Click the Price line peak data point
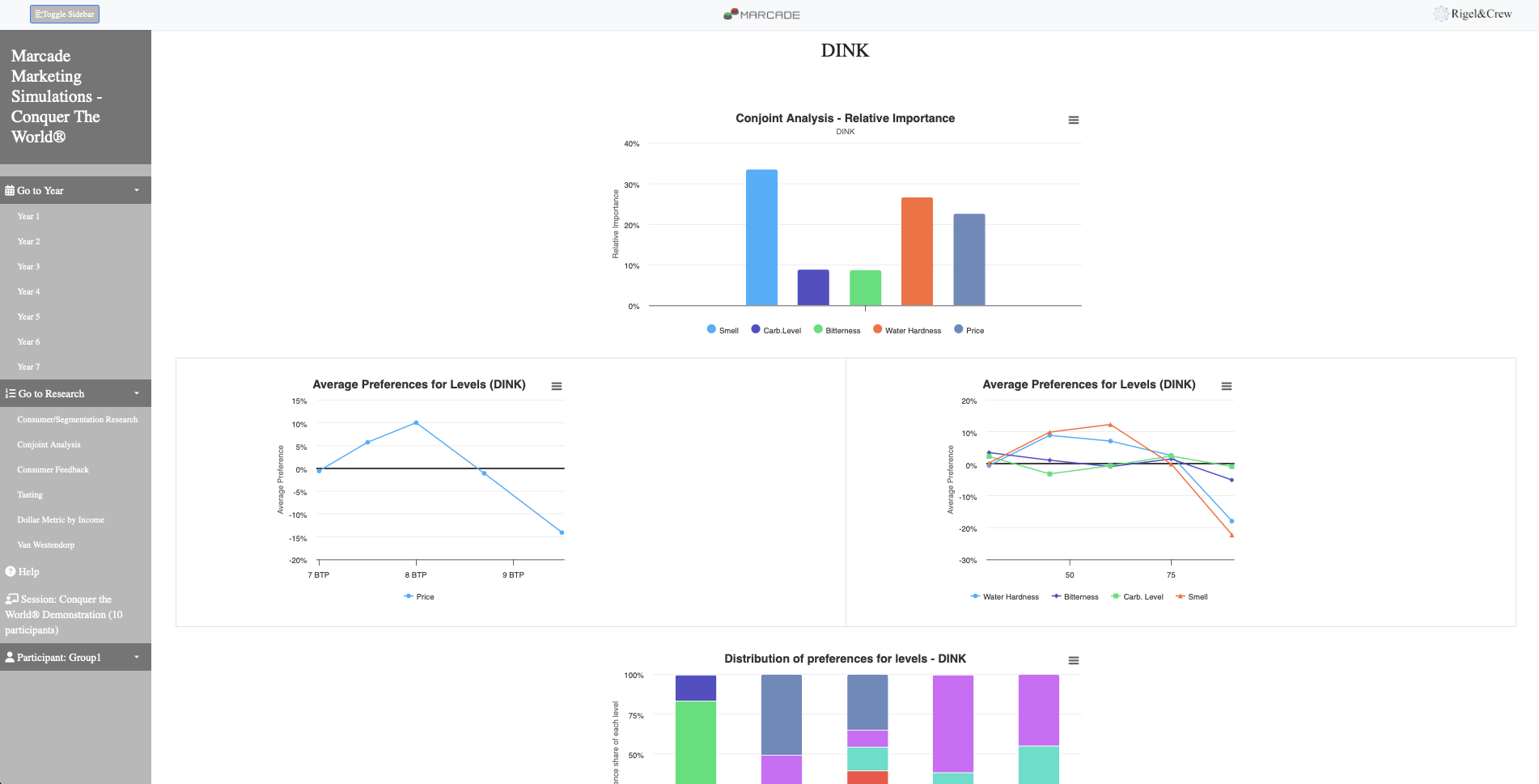 [416, 422]
